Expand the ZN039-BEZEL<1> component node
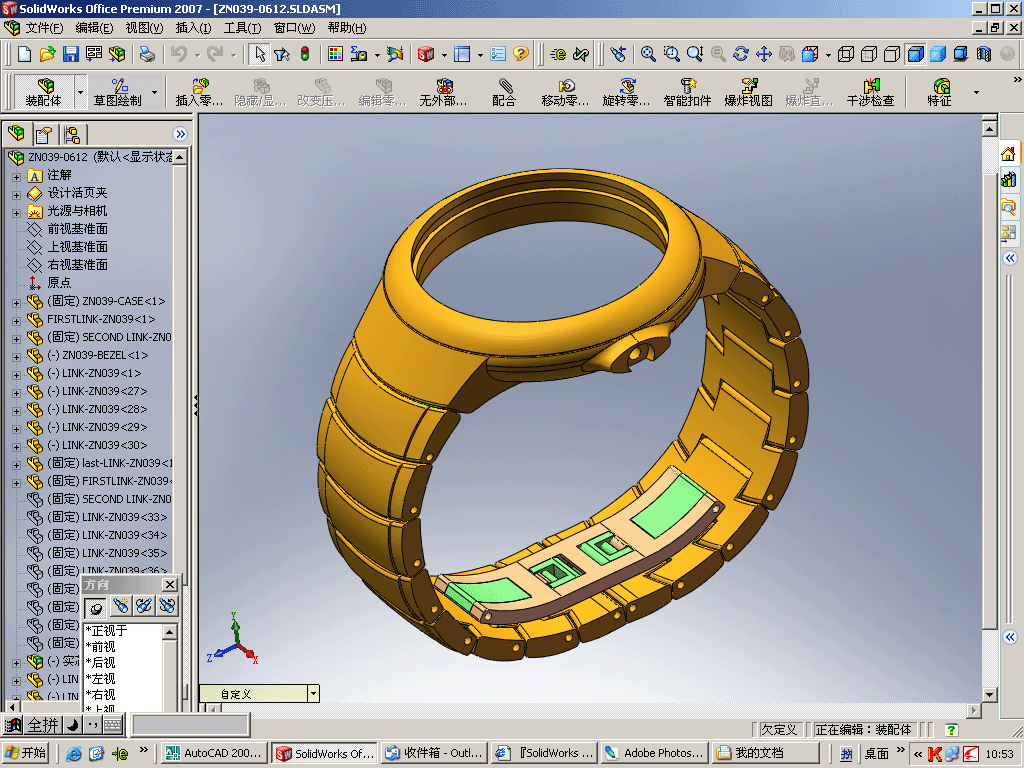The image size is (1024, 768). [x=16, y=357]
